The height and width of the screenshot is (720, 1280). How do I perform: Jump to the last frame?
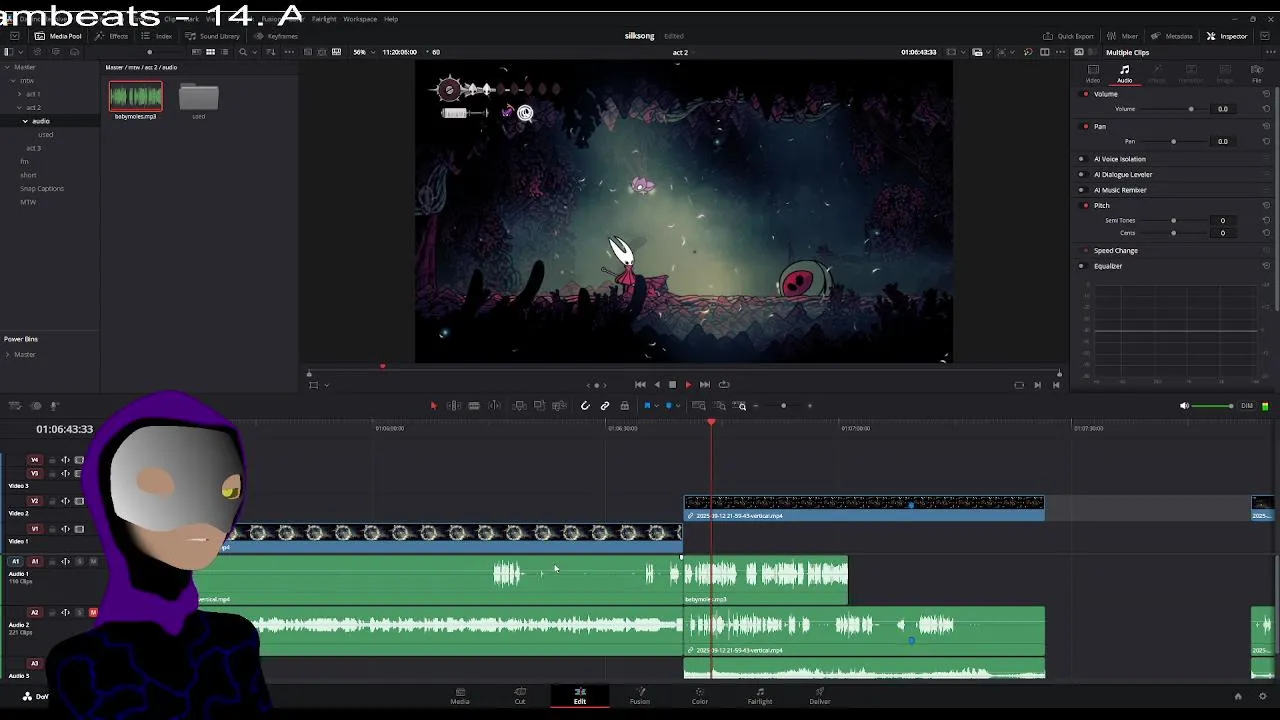pos(705,384)
